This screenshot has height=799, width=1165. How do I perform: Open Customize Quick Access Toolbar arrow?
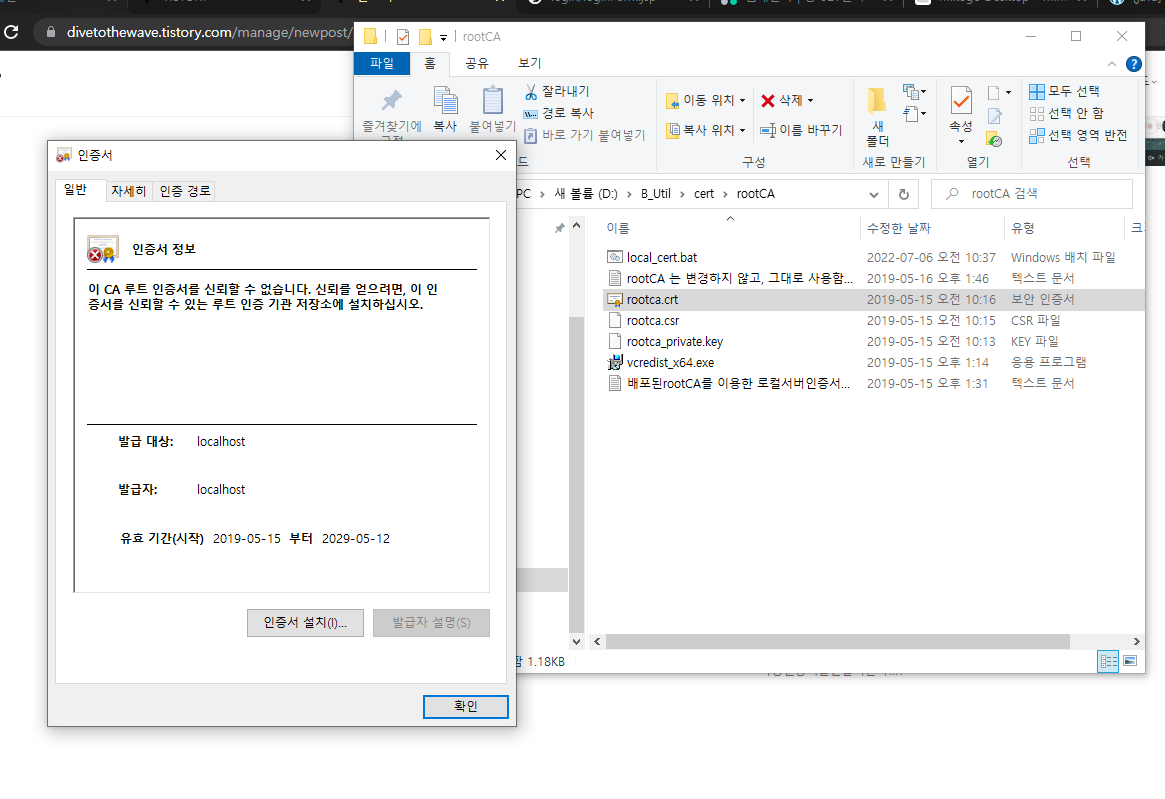(443, 37)
